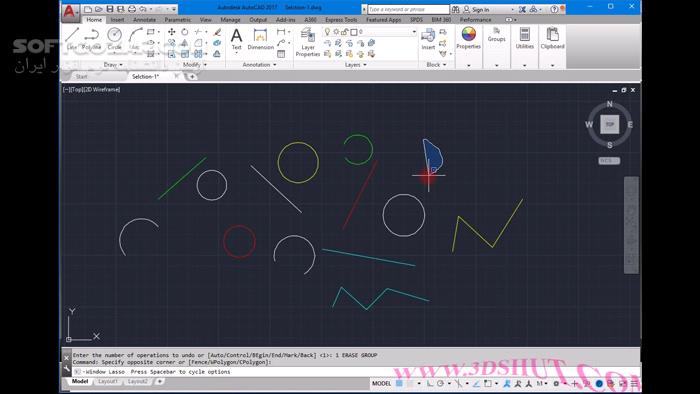Click the TOP face of the ViewCube
The image size is (700, 394).
click(x=609, y=124)
